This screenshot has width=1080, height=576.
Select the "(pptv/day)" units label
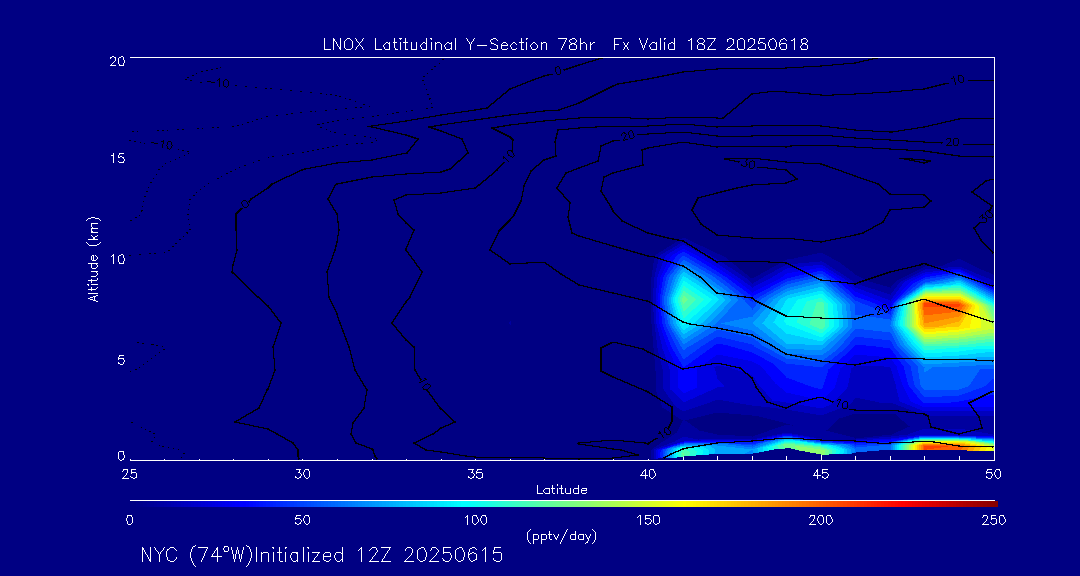coord(561,535)
